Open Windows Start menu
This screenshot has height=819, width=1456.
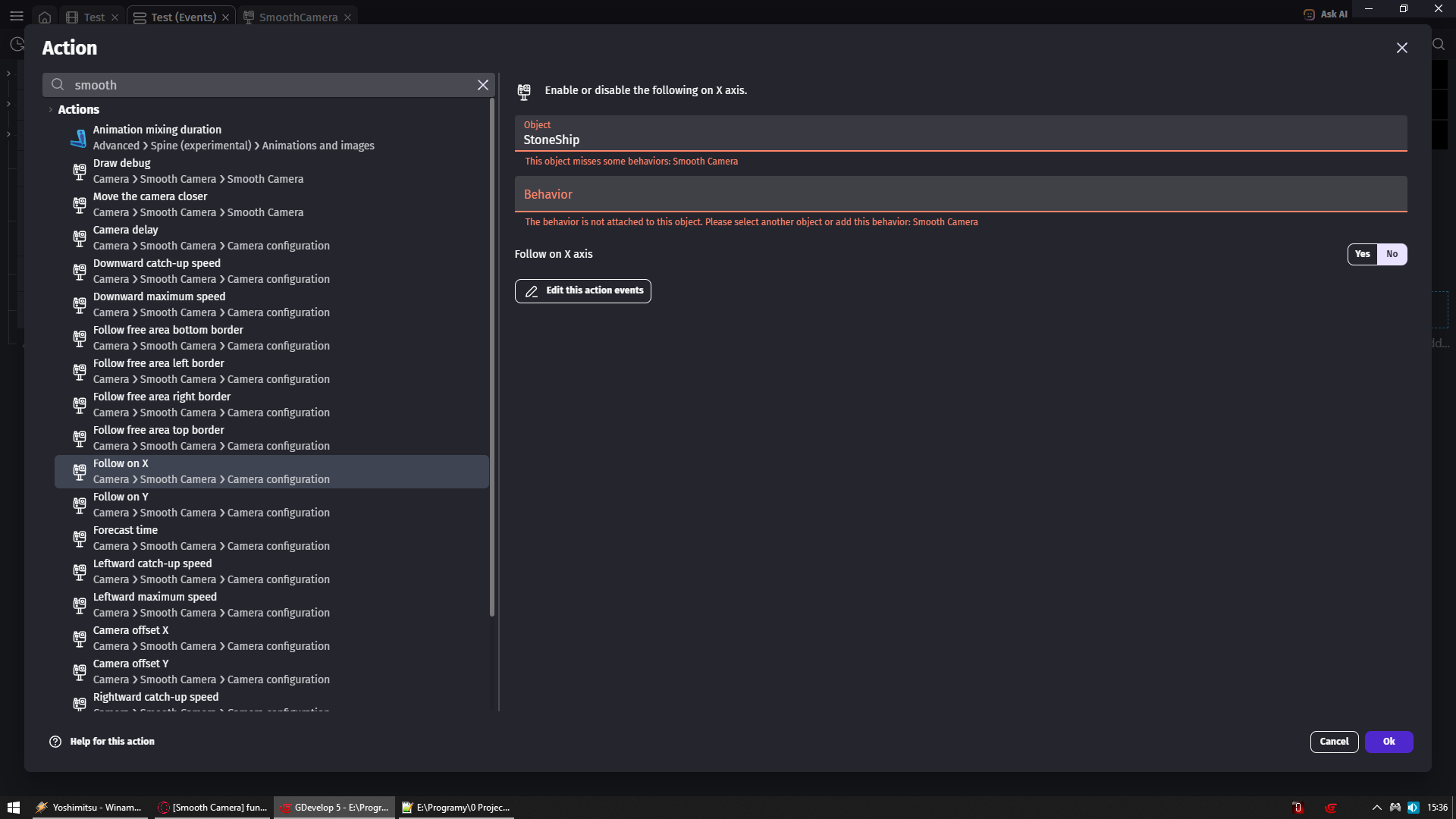pos(14,808)
